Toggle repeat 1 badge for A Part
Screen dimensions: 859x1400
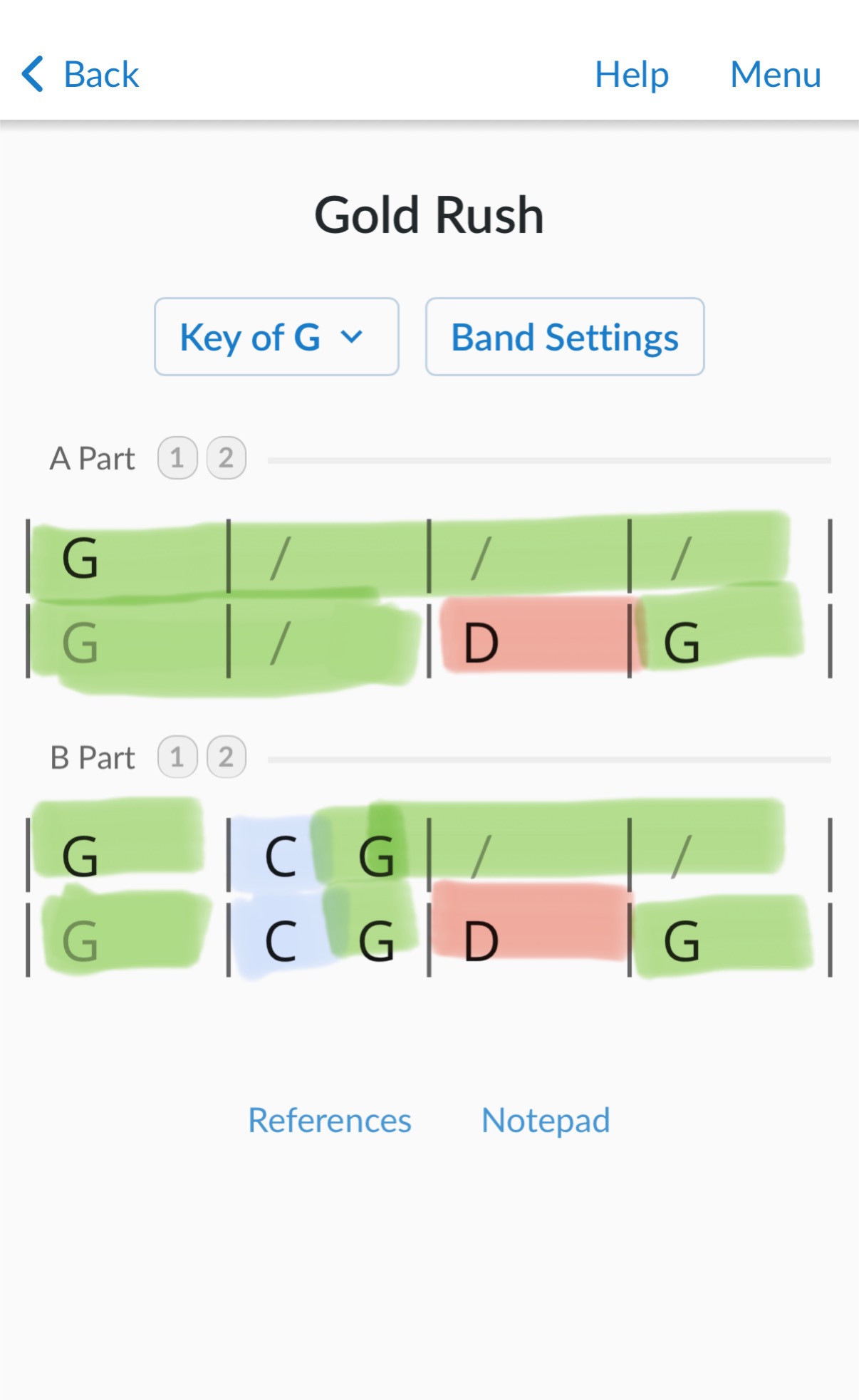[177, 458]
